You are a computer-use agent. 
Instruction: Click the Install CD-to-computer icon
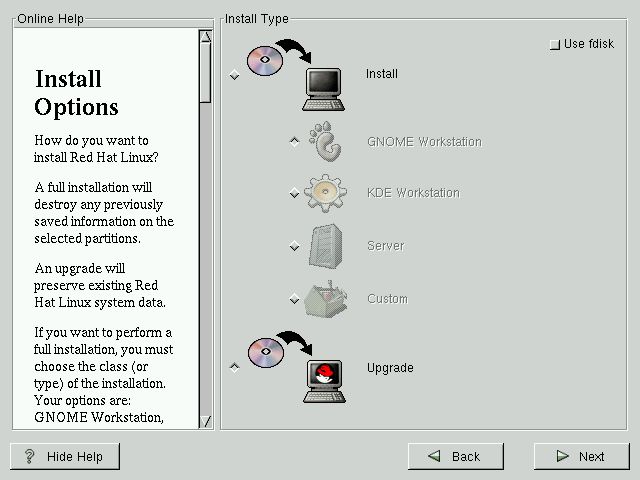click(x=295, y=74)
